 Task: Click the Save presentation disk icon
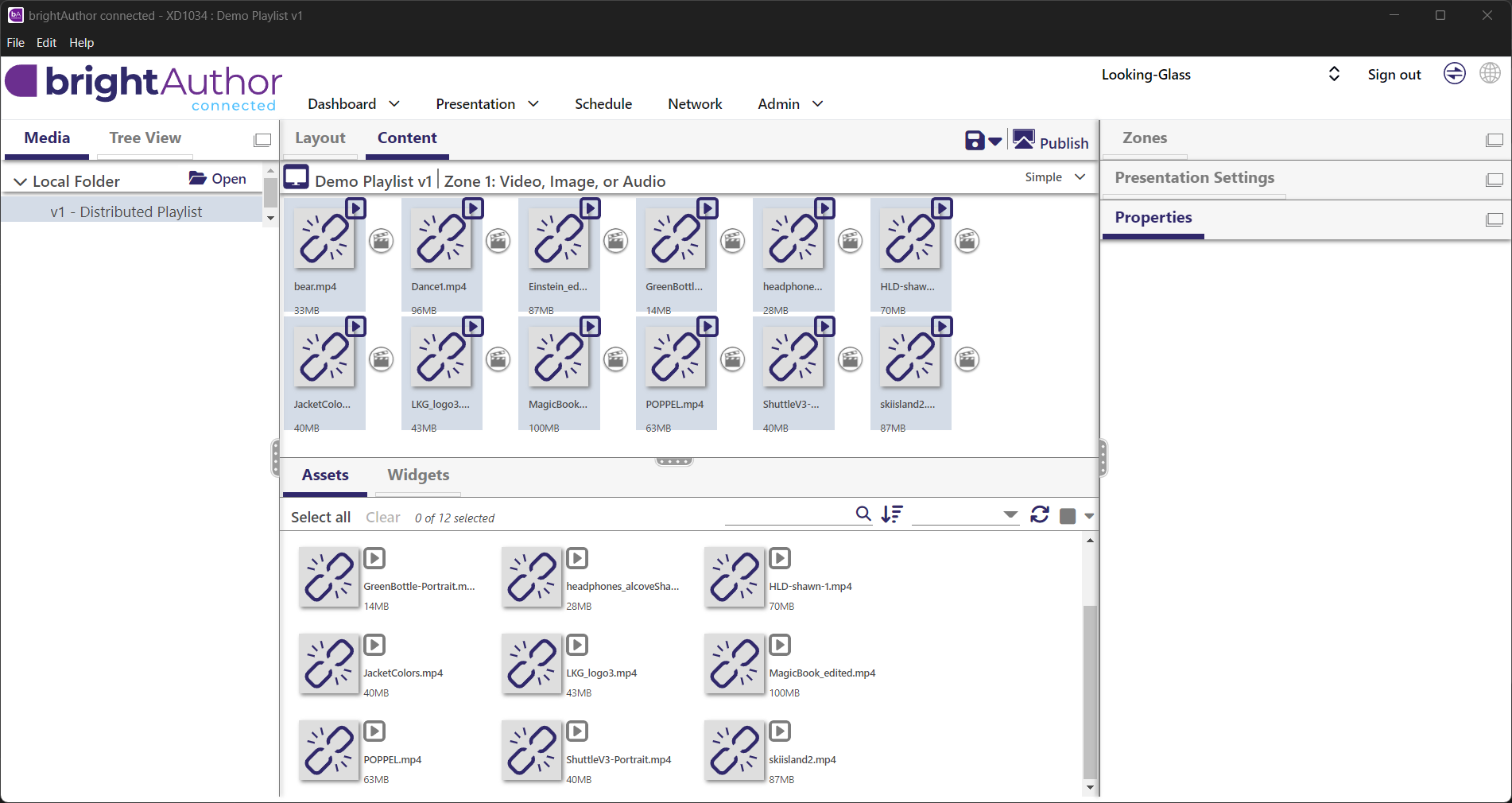click(x=975, y=141)
